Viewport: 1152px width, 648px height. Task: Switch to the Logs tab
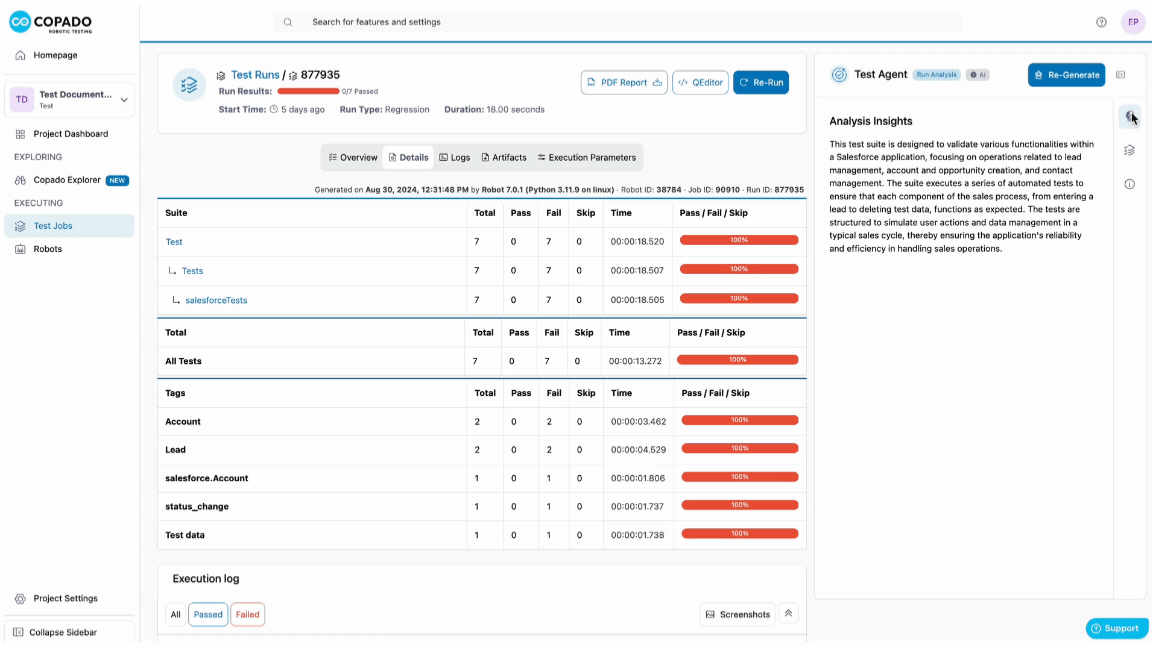coord(454,157)
